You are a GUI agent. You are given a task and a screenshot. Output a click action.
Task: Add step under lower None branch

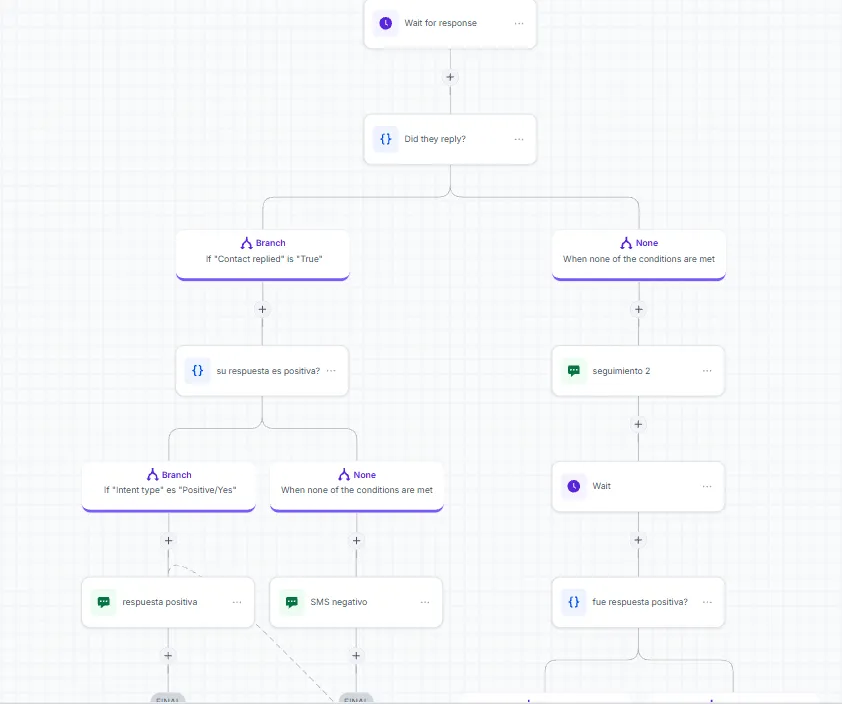[x=357, y=540]
